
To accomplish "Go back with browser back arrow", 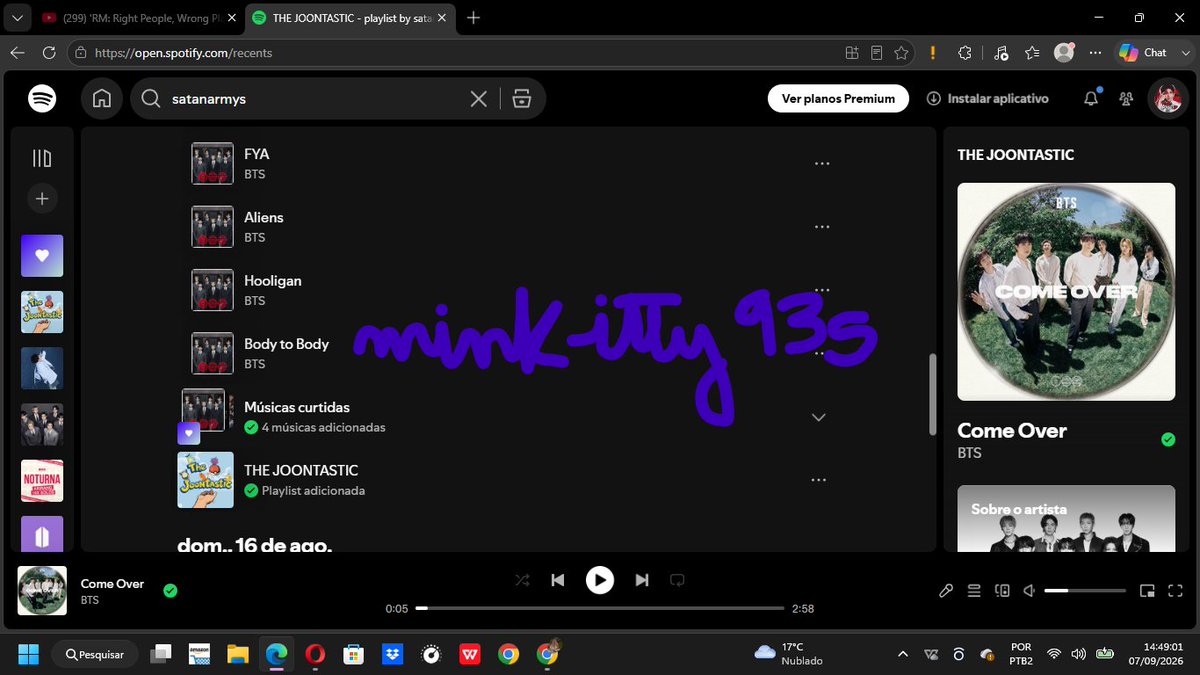I will [17, 53].
